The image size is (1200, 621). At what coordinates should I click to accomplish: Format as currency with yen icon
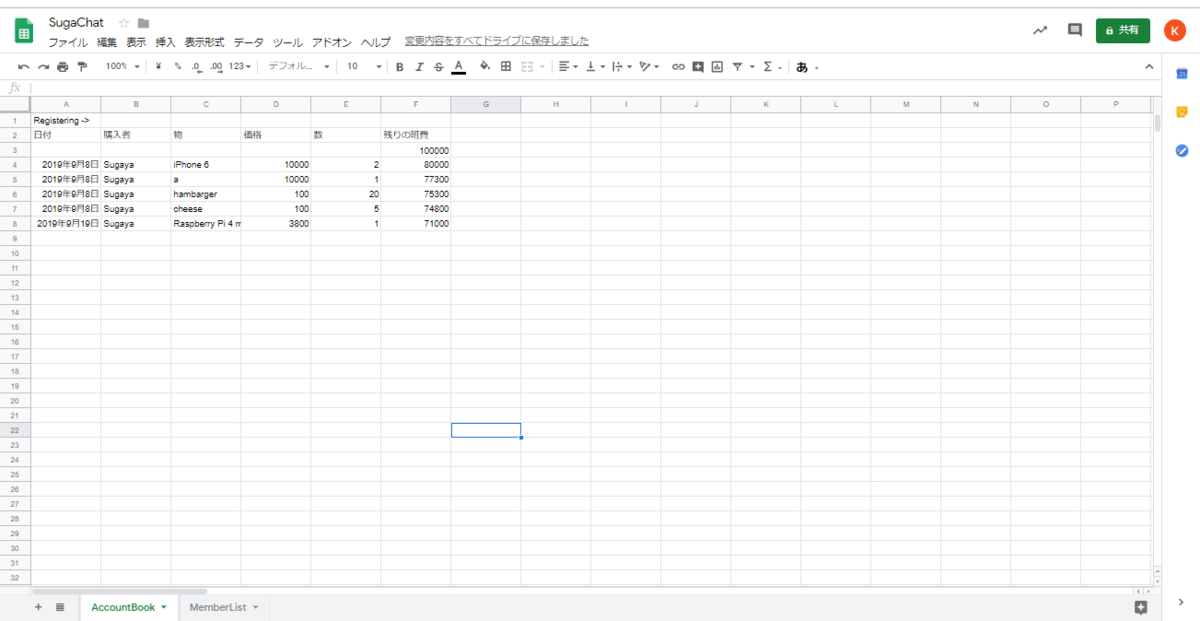(159, 67)
